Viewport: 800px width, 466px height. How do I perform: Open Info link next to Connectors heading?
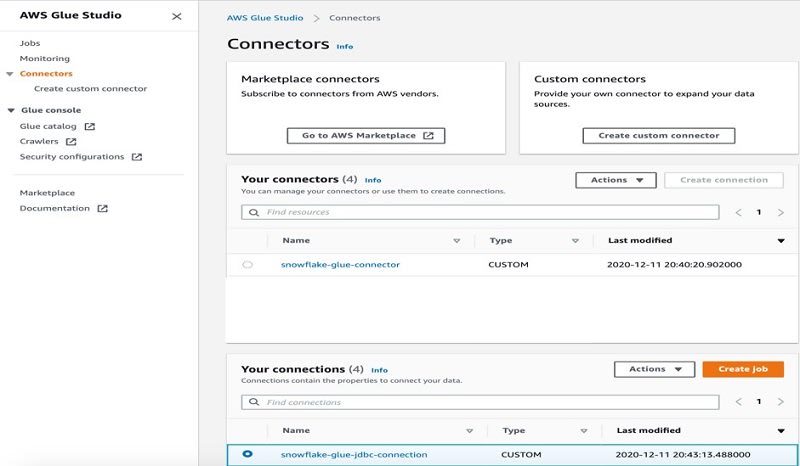[x=344, y=46]
